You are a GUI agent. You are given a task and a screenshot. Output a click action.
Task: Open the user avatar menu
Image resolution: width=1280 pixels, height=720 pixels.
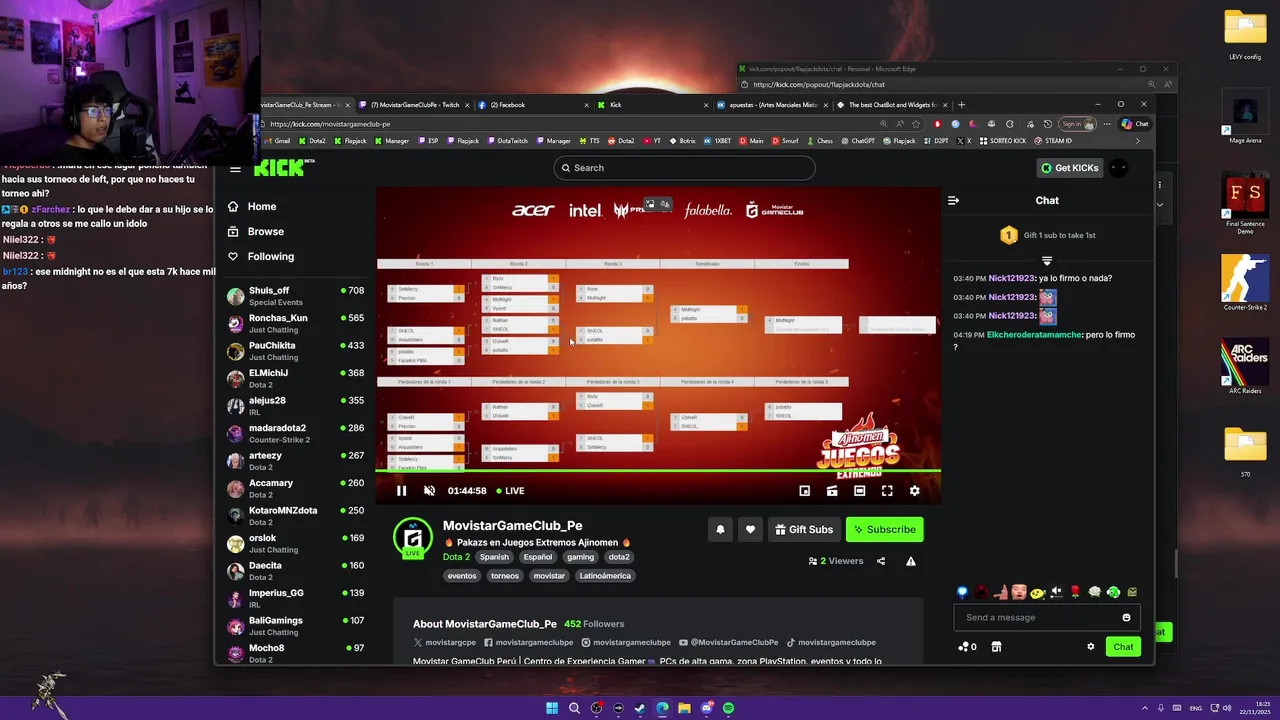[1119, 168]
